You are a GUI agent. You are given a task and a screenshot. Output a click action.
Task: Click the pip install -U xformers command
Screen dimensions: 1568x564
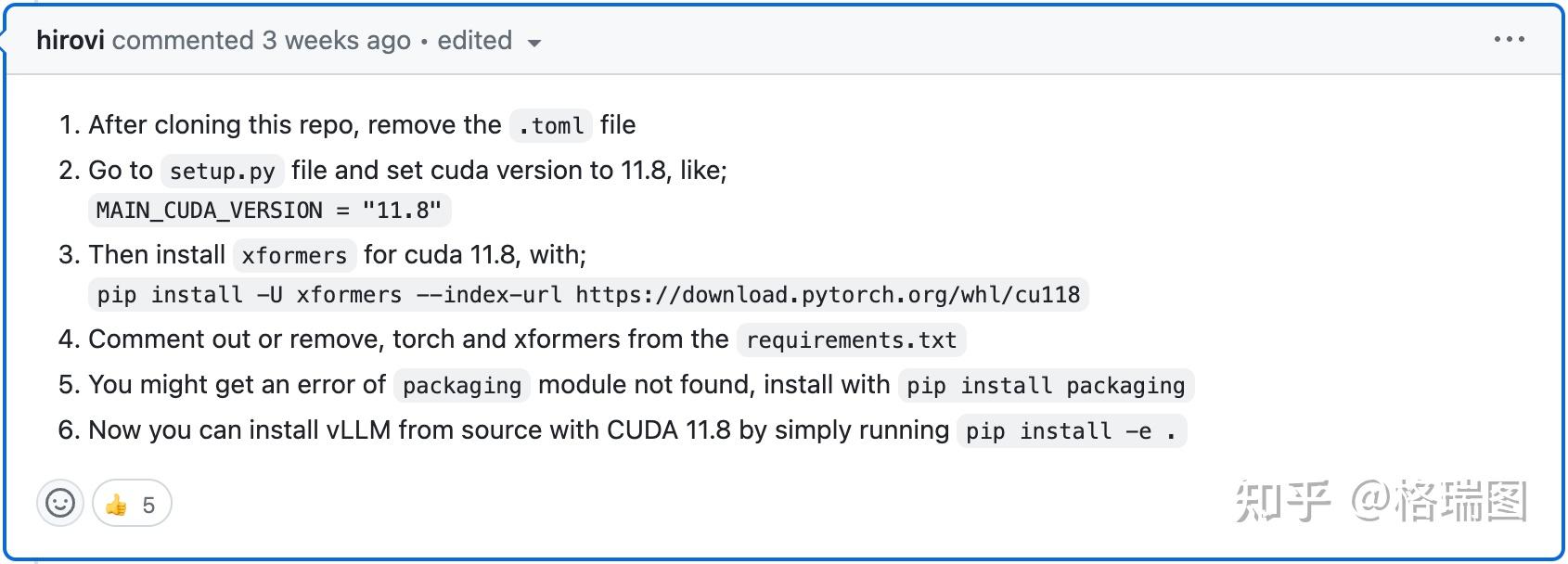coord(588,295)
